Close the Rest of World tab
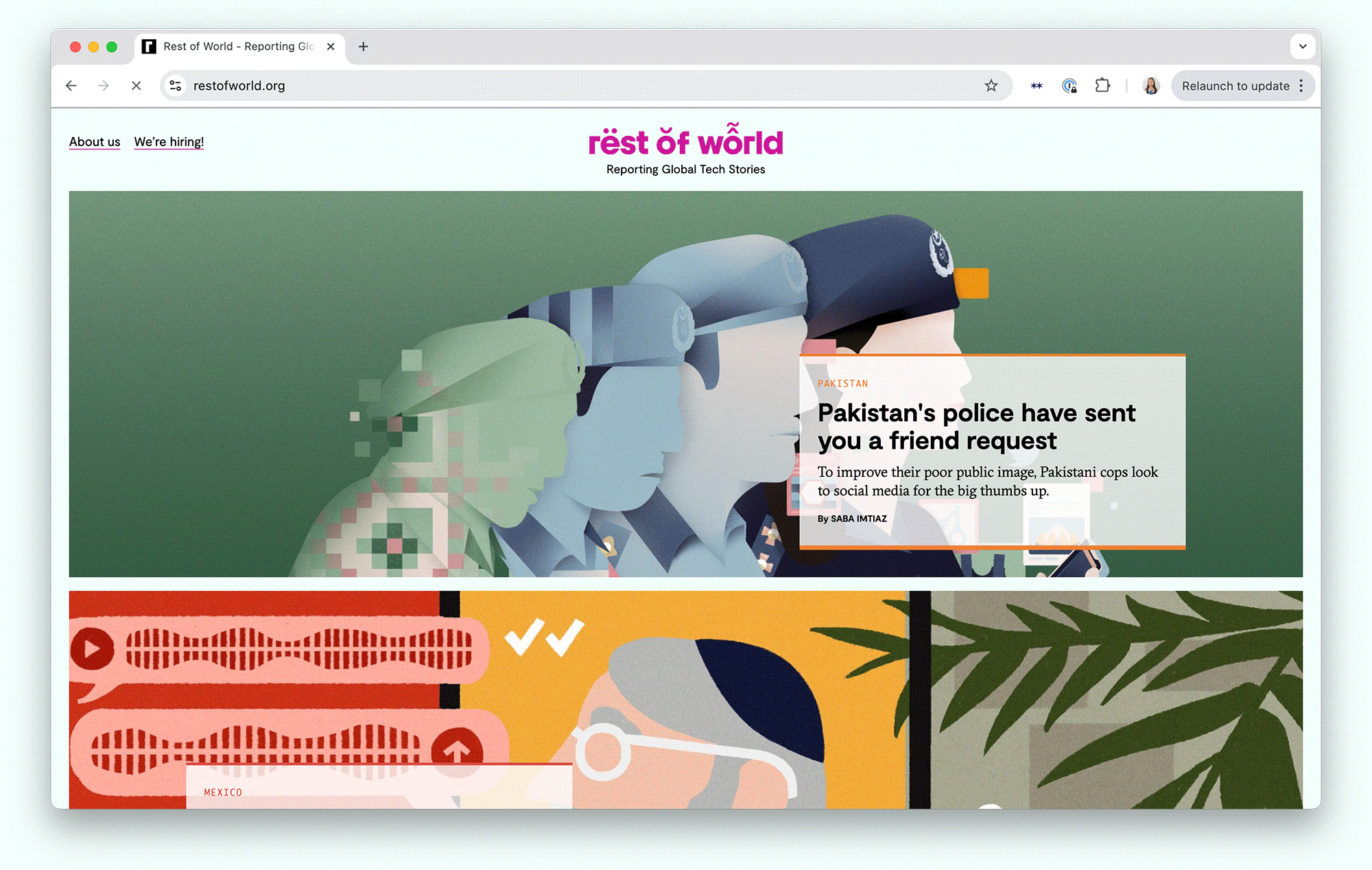The image size is (1372, 870). click(x=331, y=47)
